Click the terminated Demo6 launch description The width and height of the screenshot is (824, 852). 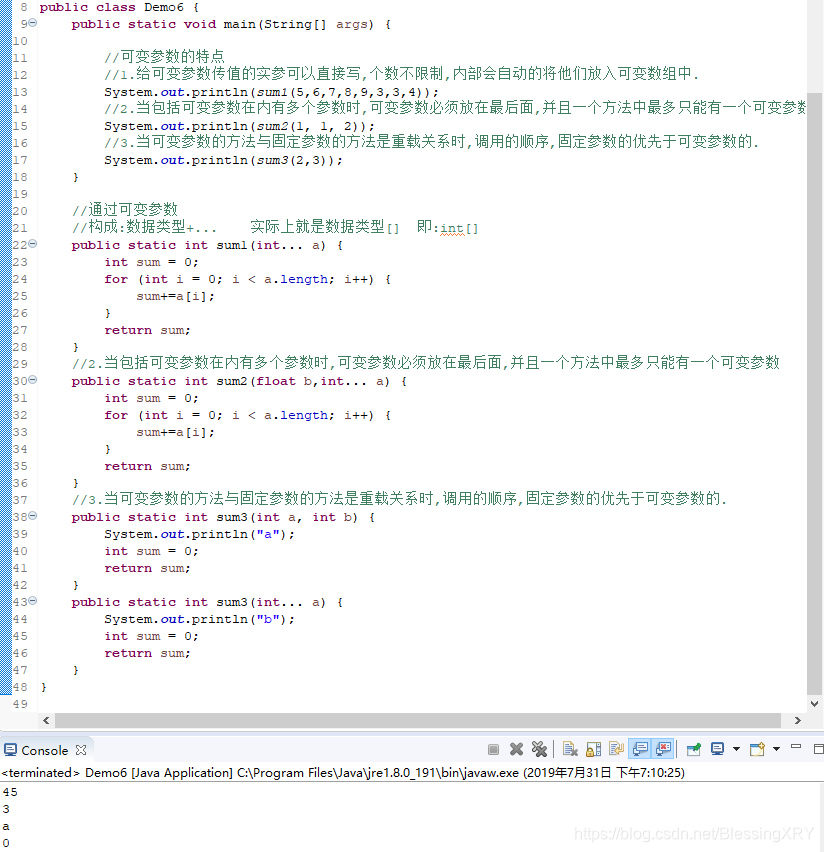[342, 773]
